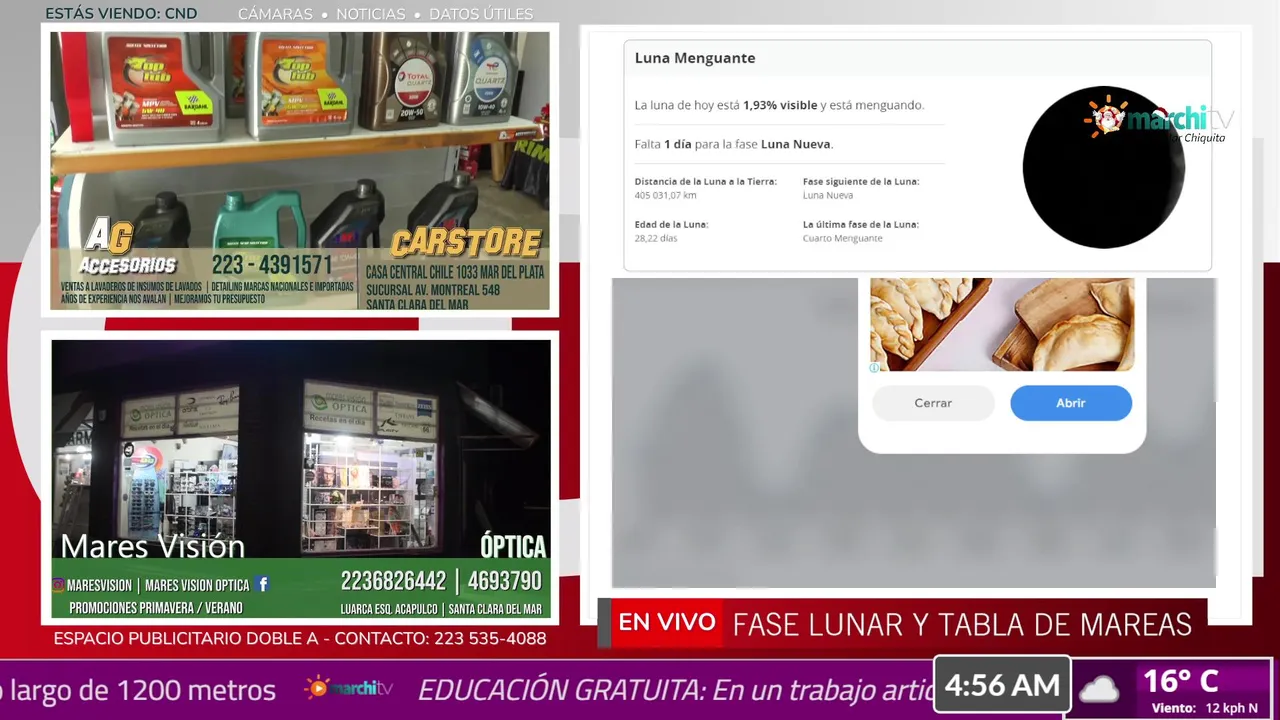Screen dimensions: 1280x720
Task: Click the marchiTV logo in the news ticker
Action: [349, 688]
